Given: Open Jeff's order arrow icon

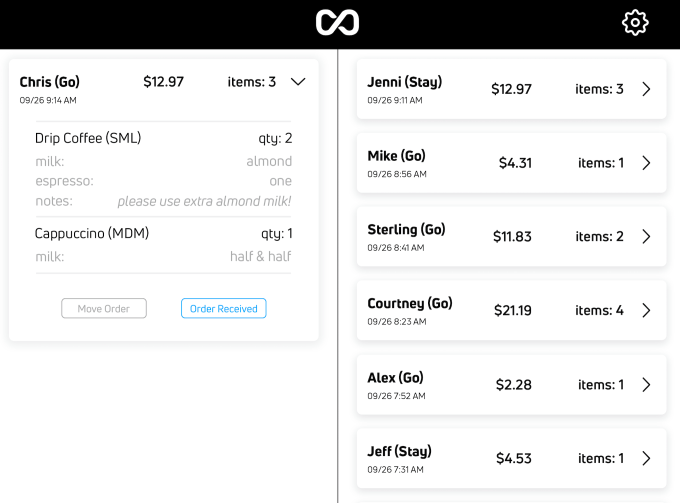Looking at the screenshot, I should pos(646,459).
